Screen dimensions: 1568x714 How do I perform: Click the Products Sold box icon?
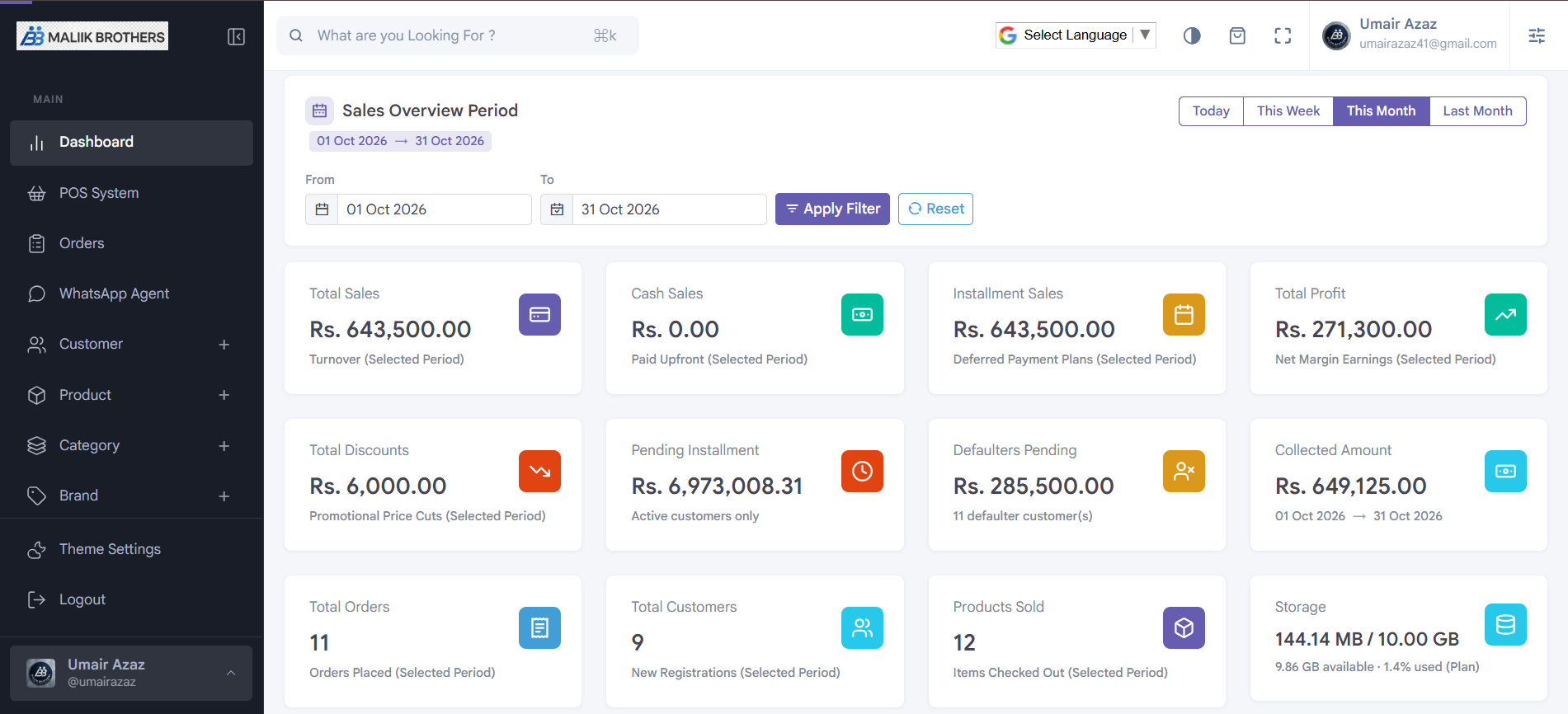[1184, 627]
